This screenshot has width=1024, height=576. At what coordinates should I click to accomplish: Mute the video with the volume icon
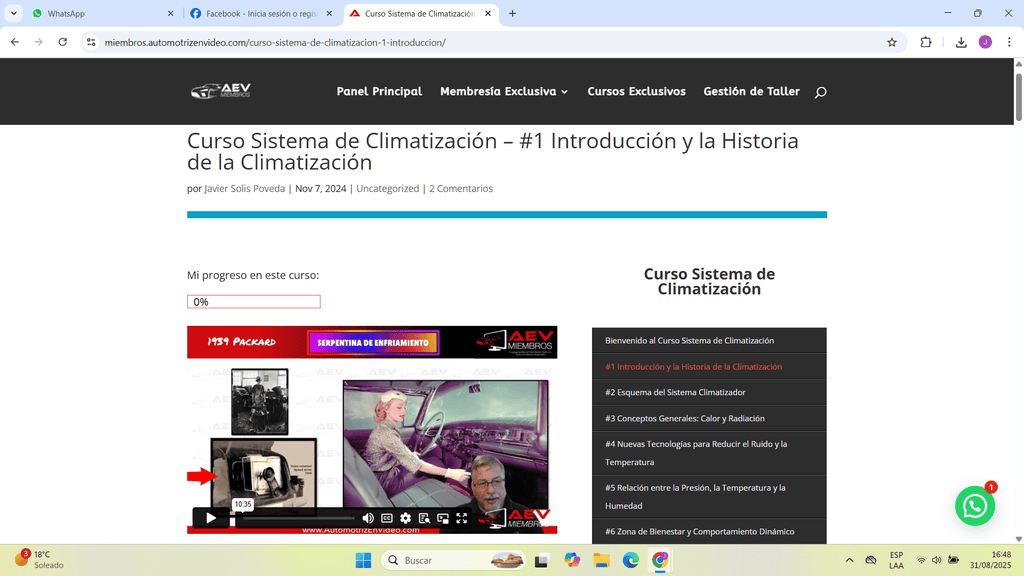click(x=368, y=518)
